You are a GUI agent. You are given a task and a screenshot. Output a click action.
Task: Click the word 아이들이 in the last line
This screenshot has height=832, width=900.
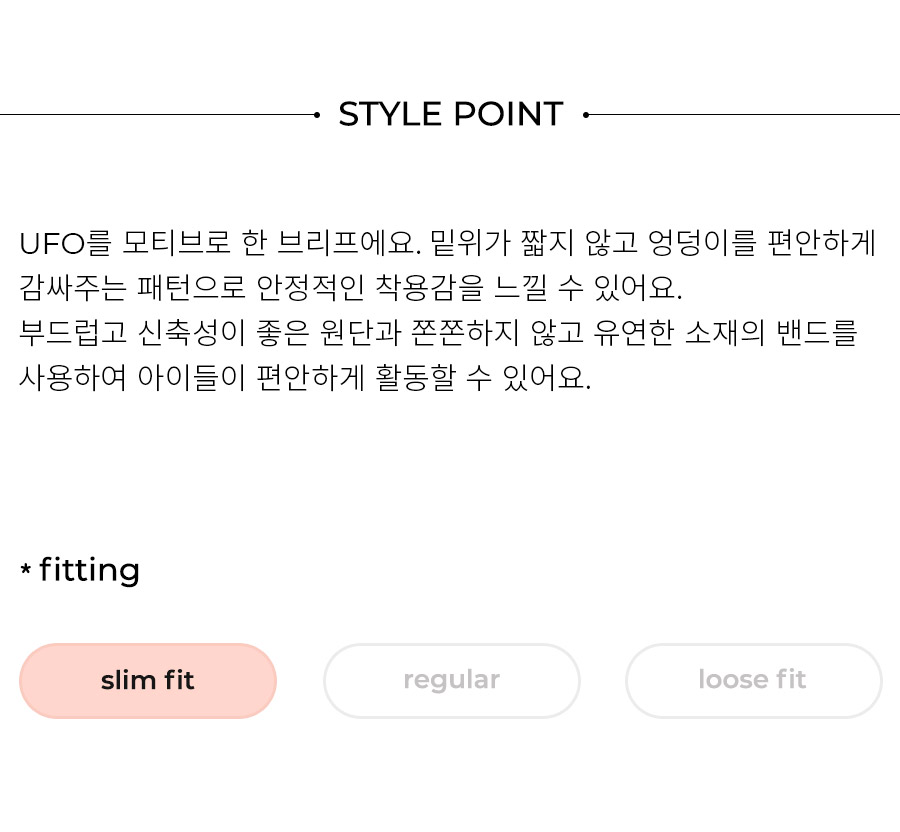tap(192, 378)
